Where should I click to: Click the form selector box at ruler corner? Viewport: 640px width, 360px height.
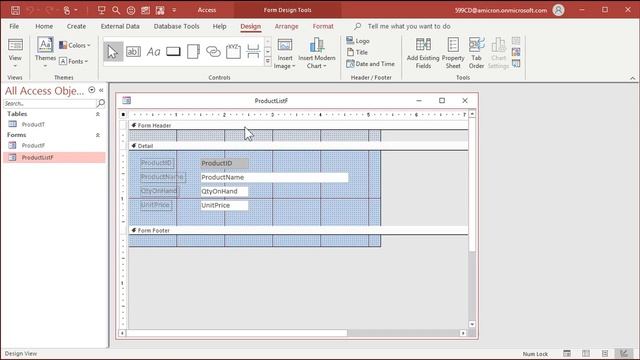pos(123,115)
